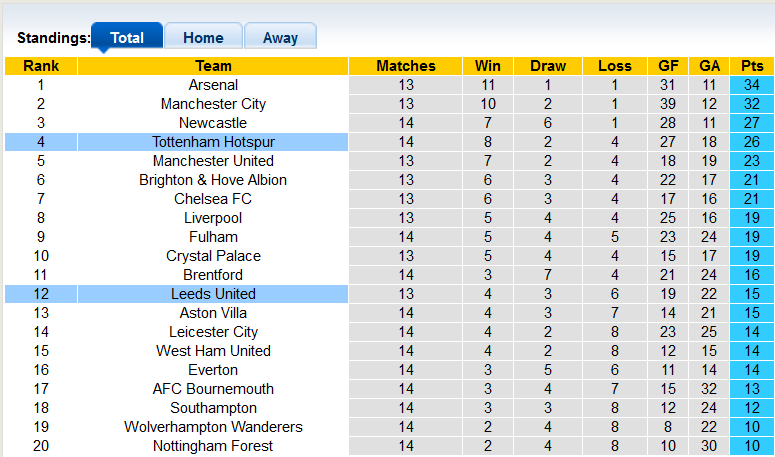Open Manchester United team link
Image resolution: width=775 pixels, height=457 pixels.
tap(213, 161)
